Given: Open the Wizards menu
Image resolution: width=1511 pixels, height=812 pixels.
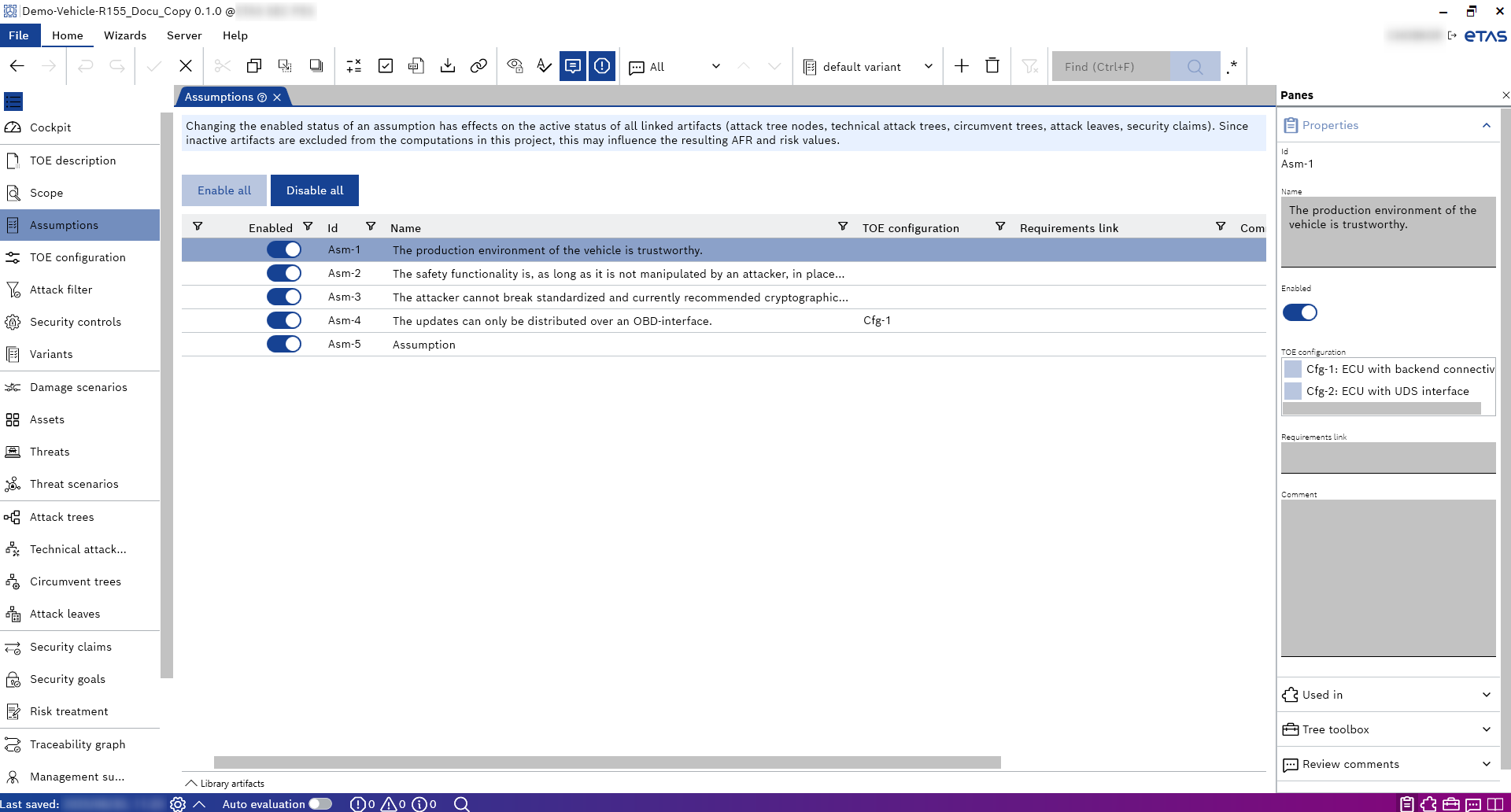Looking at the screenshot, I should point(125,35).
